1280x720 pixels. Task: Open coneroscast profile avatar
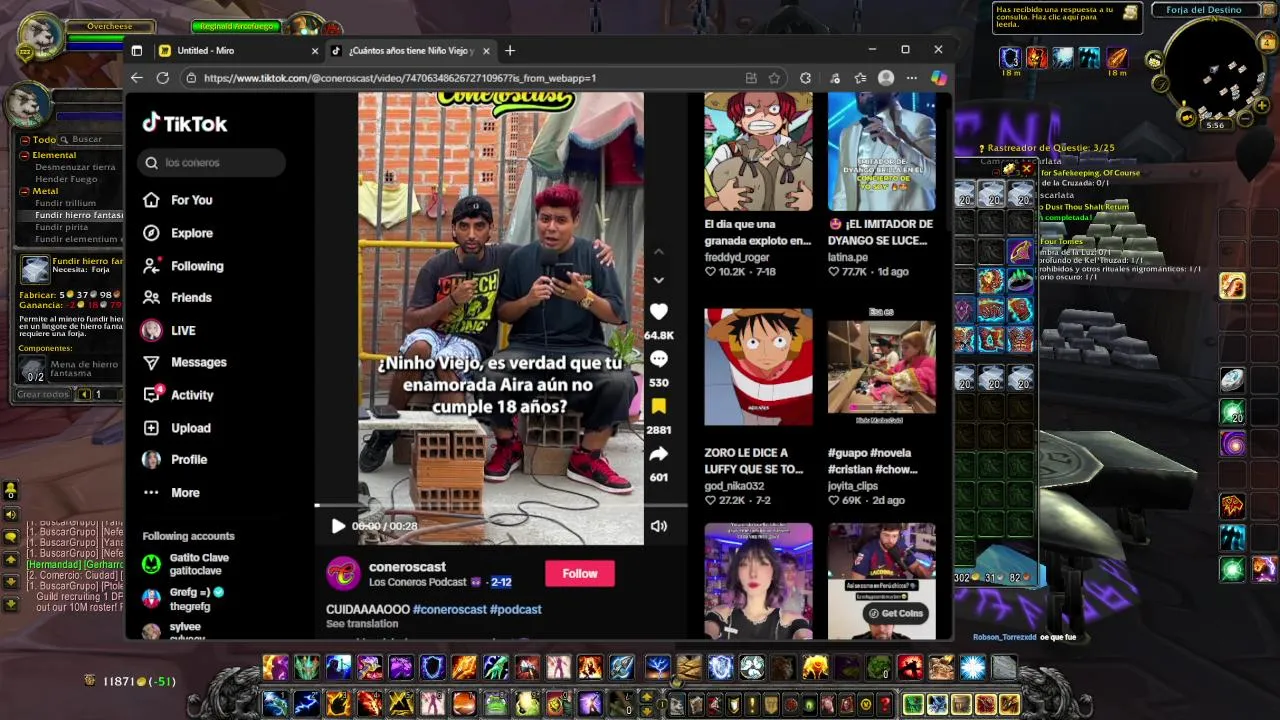click(343, 573)
